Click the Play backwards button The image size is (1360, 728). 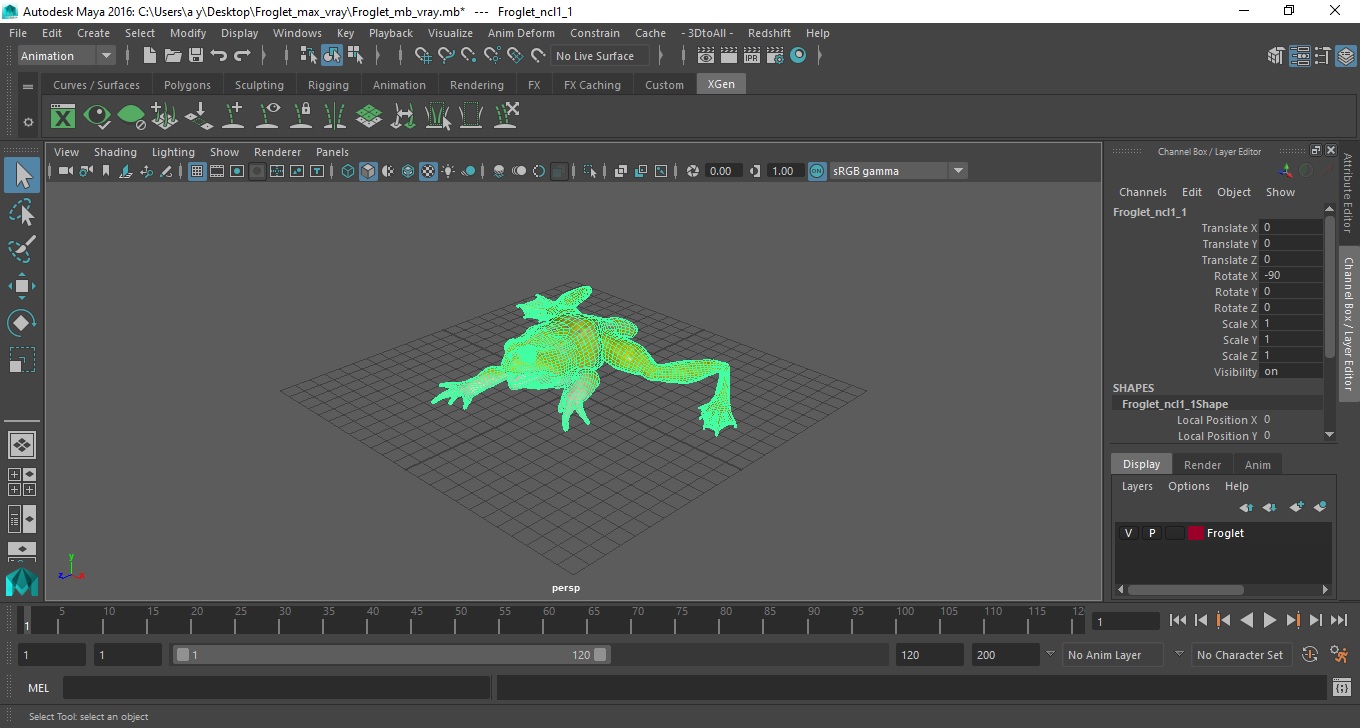tap(1246, 620)
